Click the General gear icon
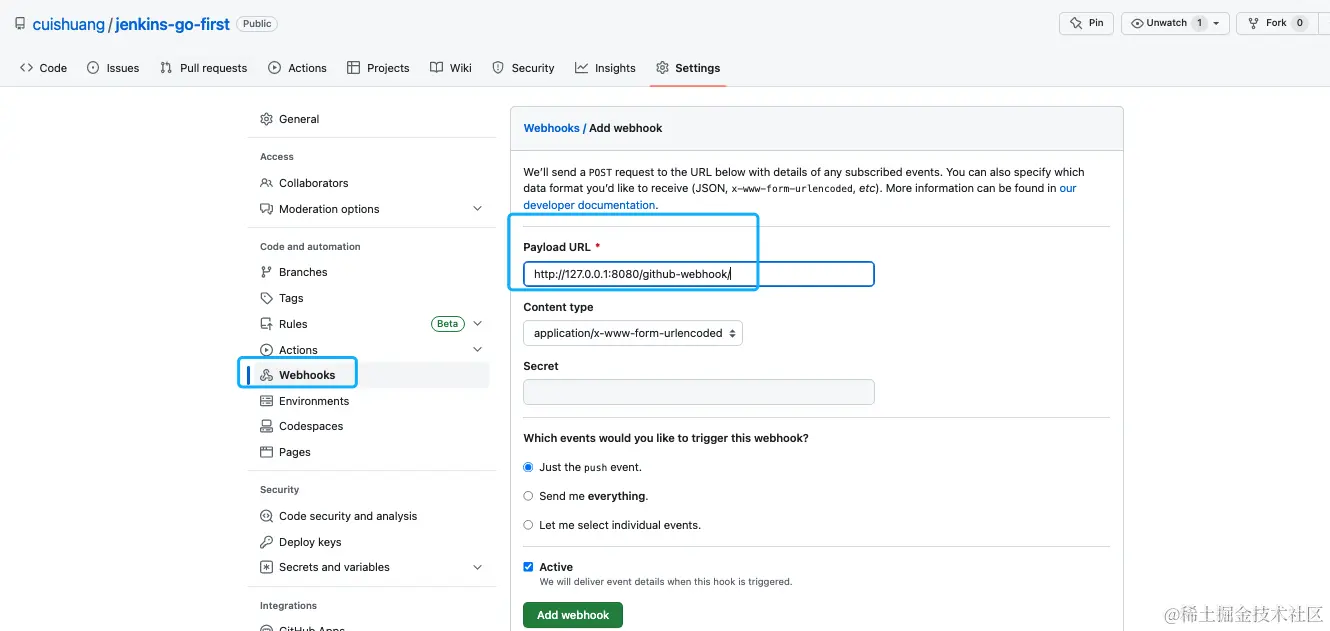Screen dimensions: 1330x631 (266, 119)
